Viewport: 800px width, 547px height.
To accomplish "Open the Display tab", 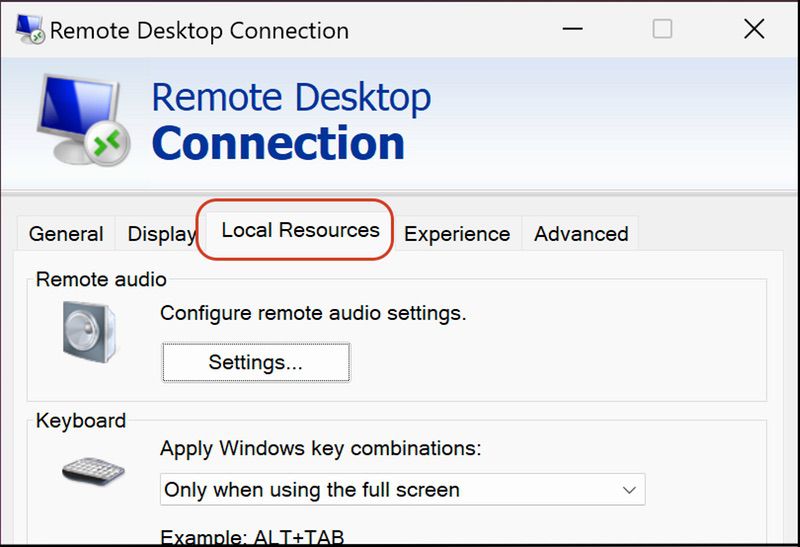I will point(161,234).
